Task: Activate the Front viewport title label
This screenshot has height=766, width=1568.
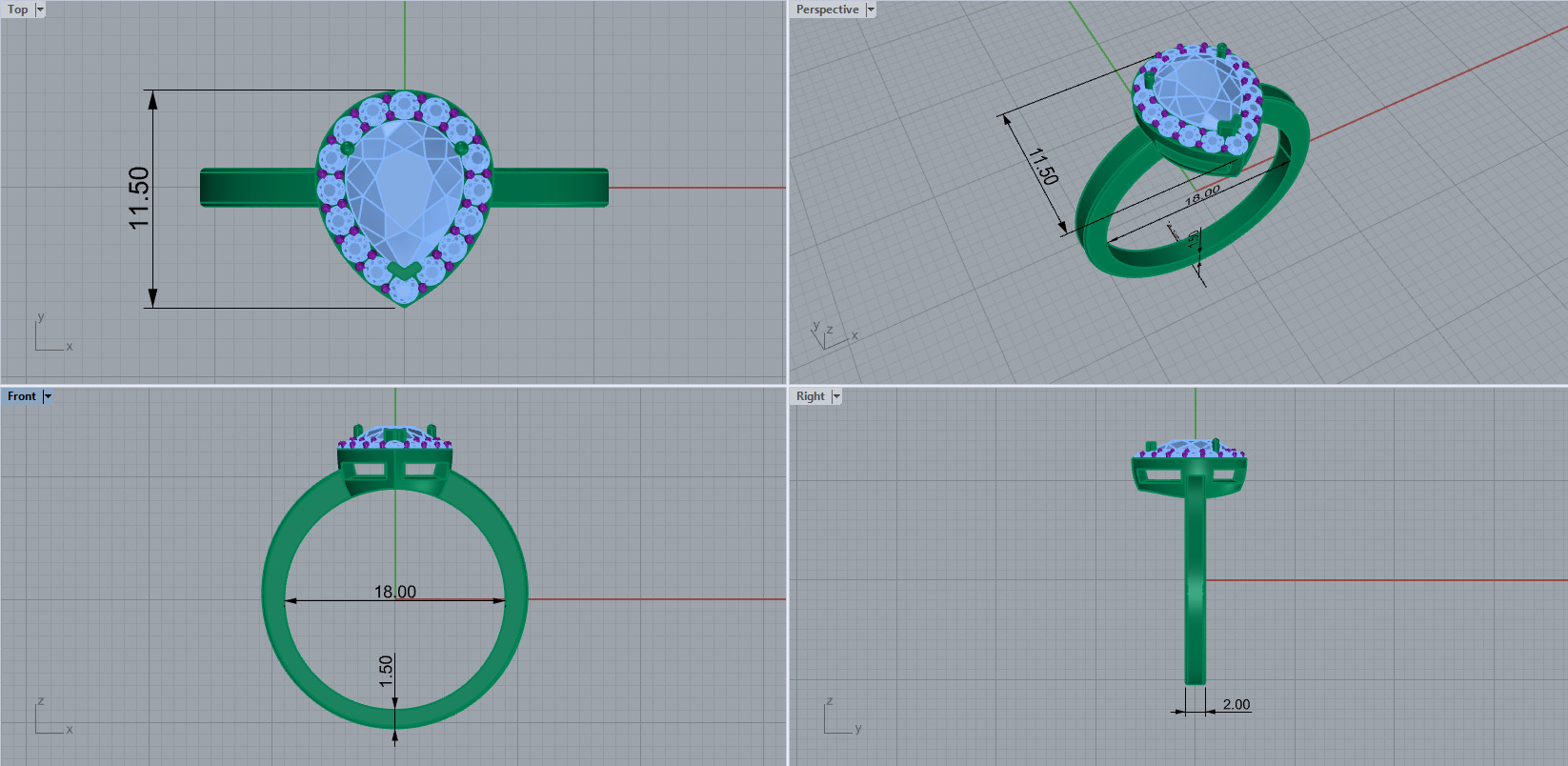Action: (21, 396)
